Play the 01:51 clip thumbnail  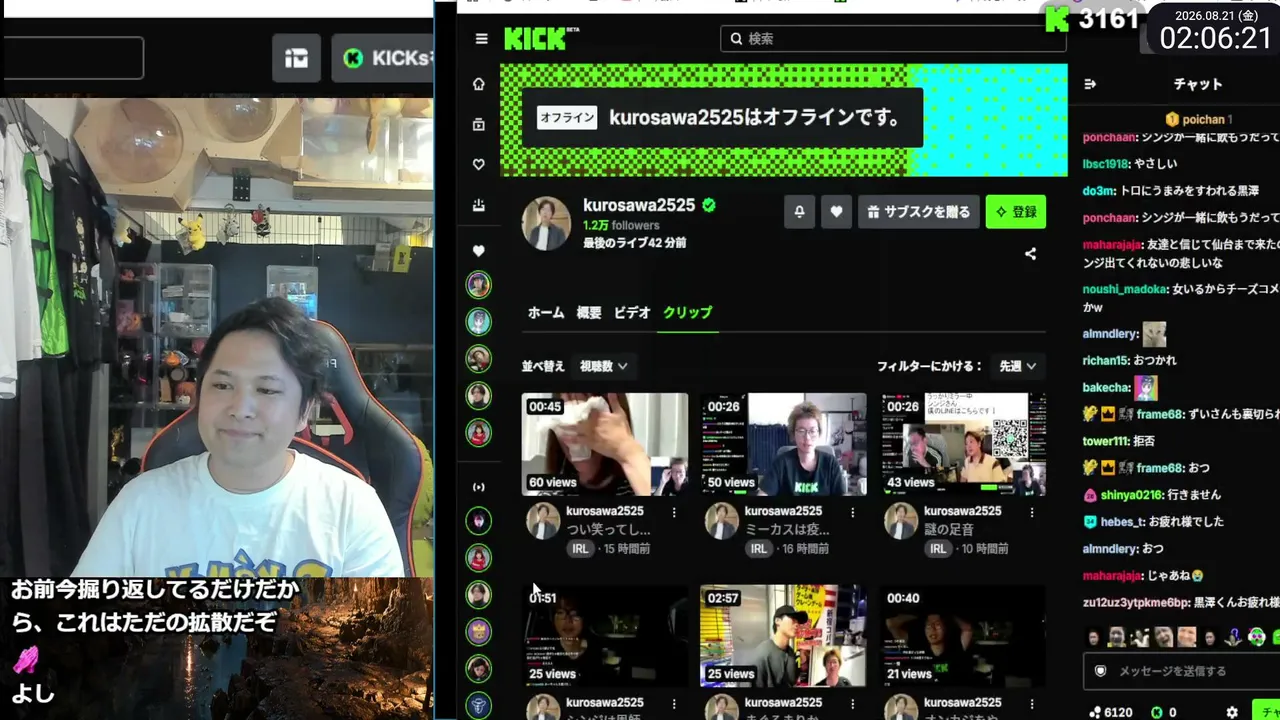pos(605,636)
